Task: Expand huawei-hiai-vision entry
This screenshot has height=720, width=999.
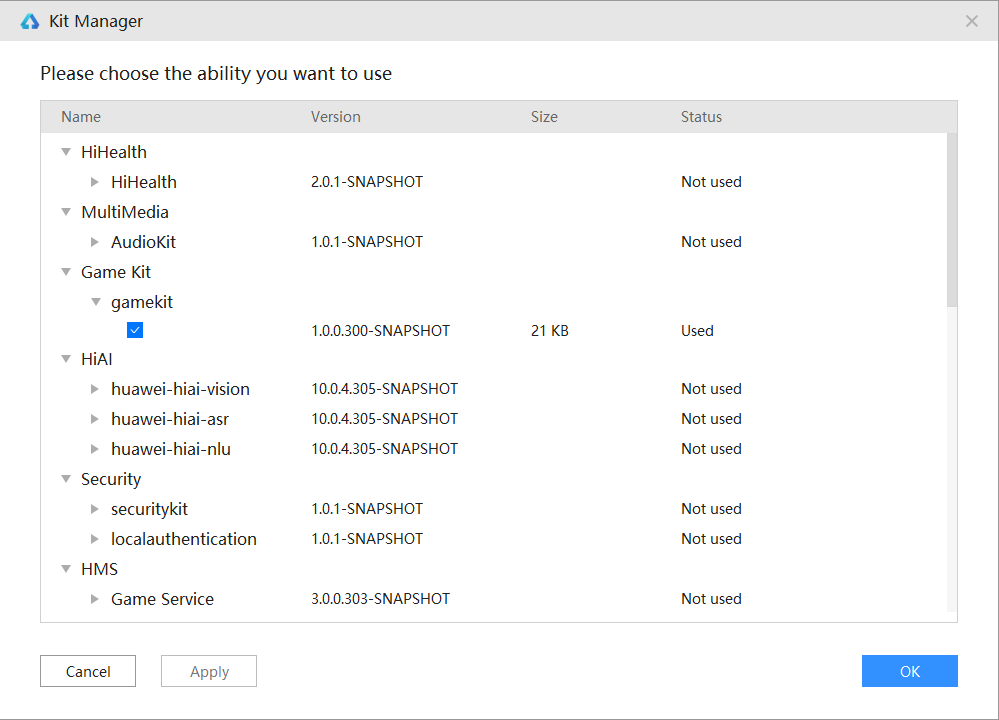Action: tap(95, 389)
